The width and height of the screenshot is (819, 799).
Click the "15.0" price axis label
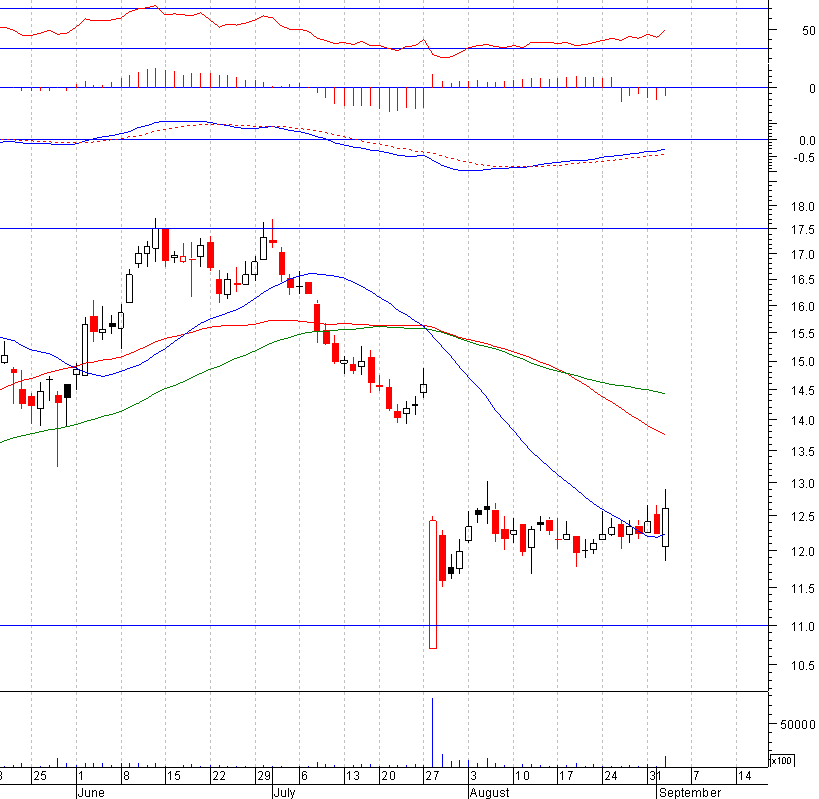803,362
